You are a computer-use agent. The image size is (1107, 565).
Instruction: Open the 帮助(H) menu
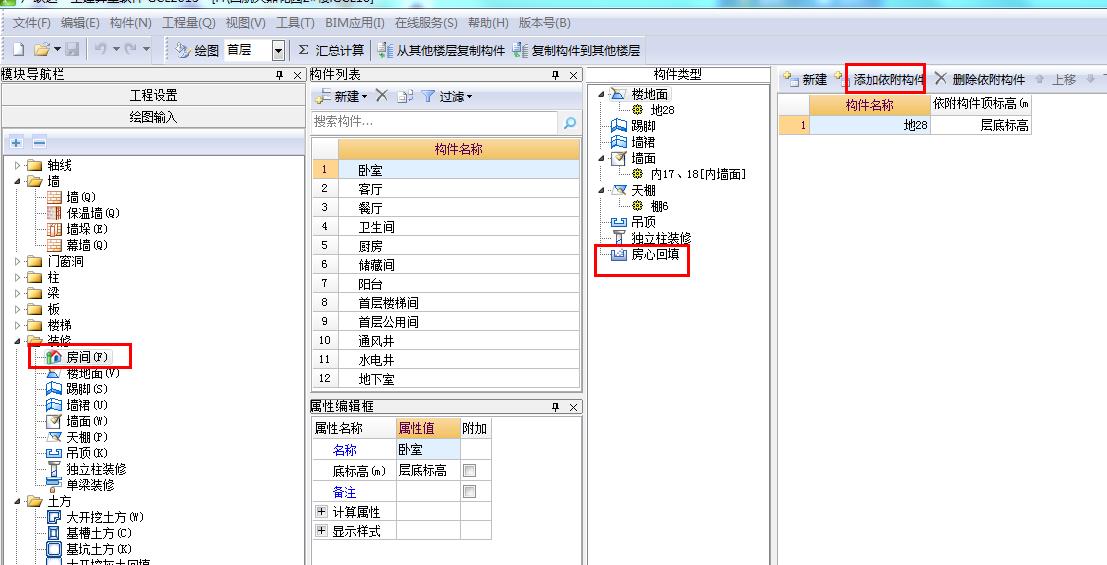488,23
